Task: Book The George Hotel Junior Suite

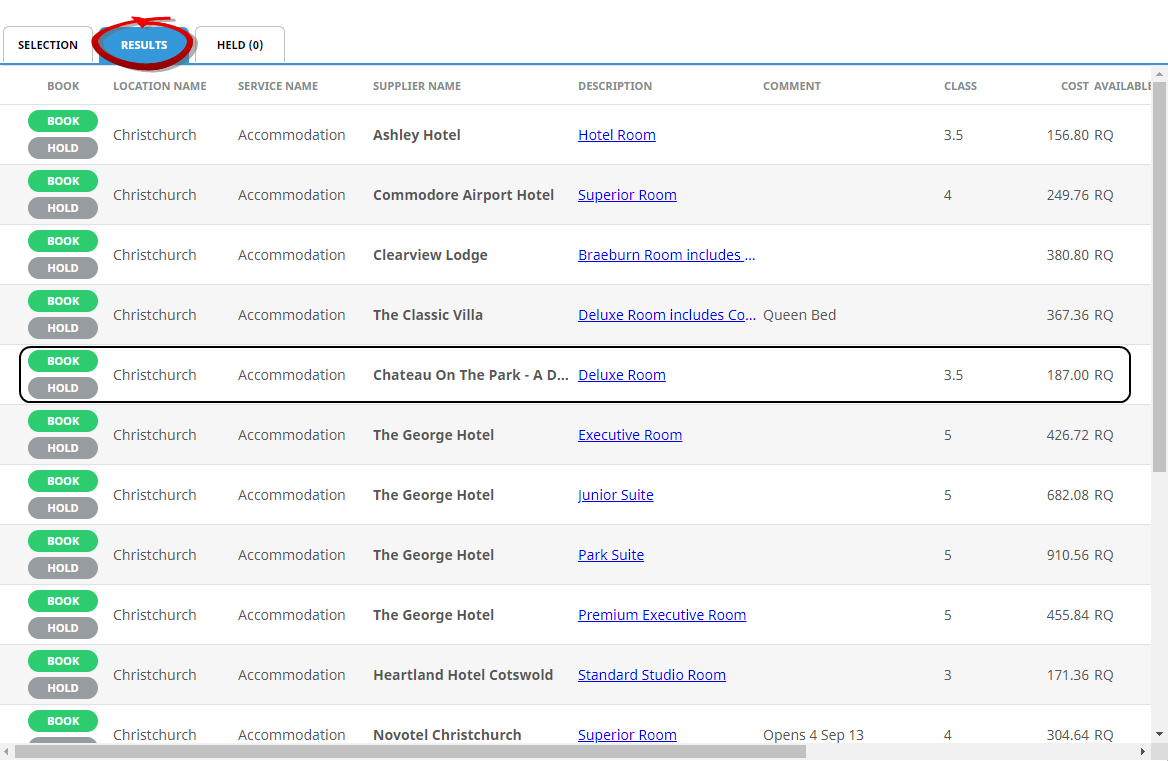Action: 63,481
